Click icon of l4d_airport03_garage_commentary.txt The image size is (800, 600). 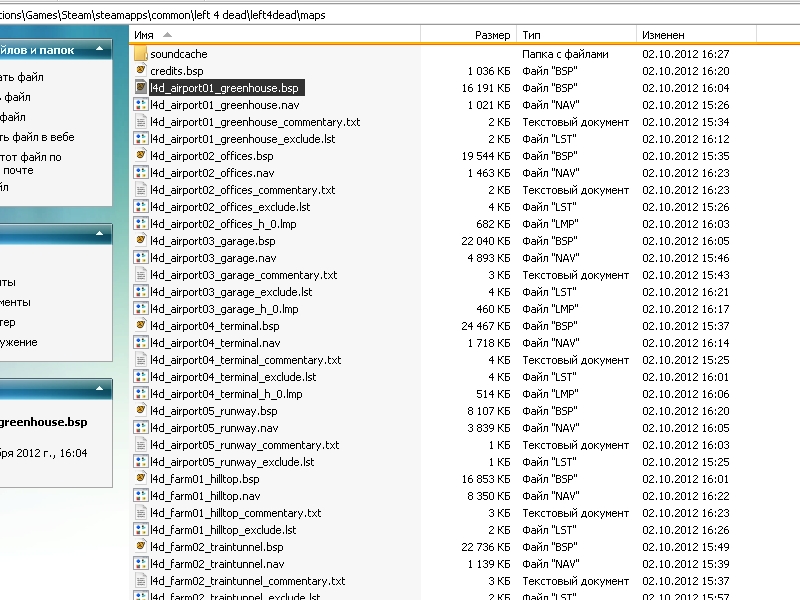pos(140,274)
